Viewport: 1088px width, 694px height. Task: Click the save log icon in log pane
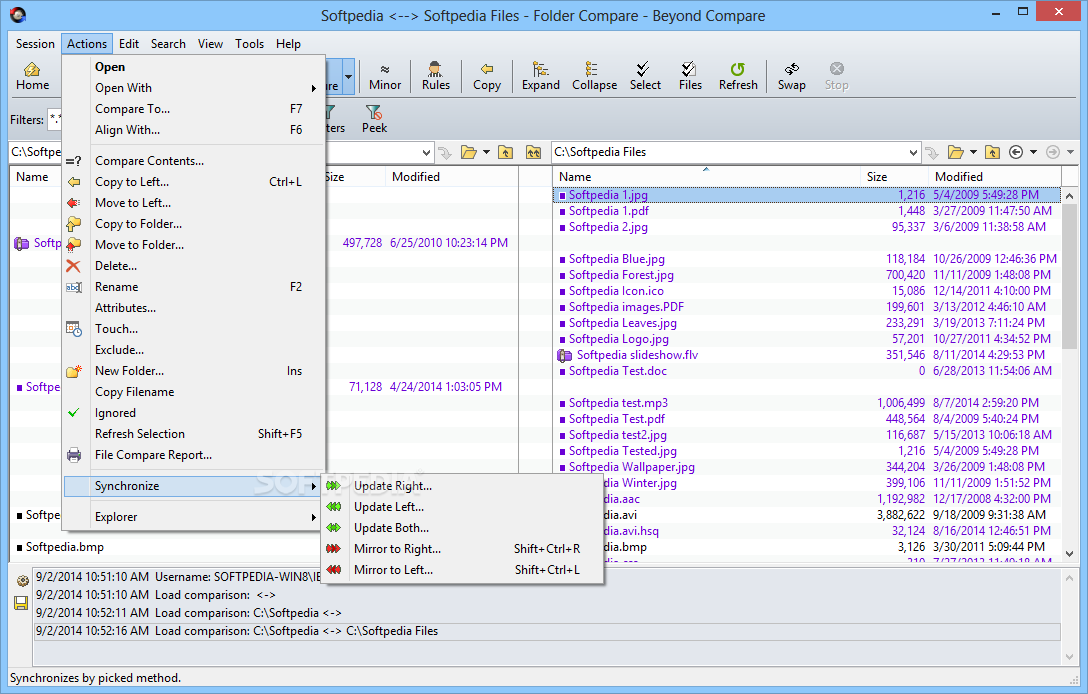[22, 602]
